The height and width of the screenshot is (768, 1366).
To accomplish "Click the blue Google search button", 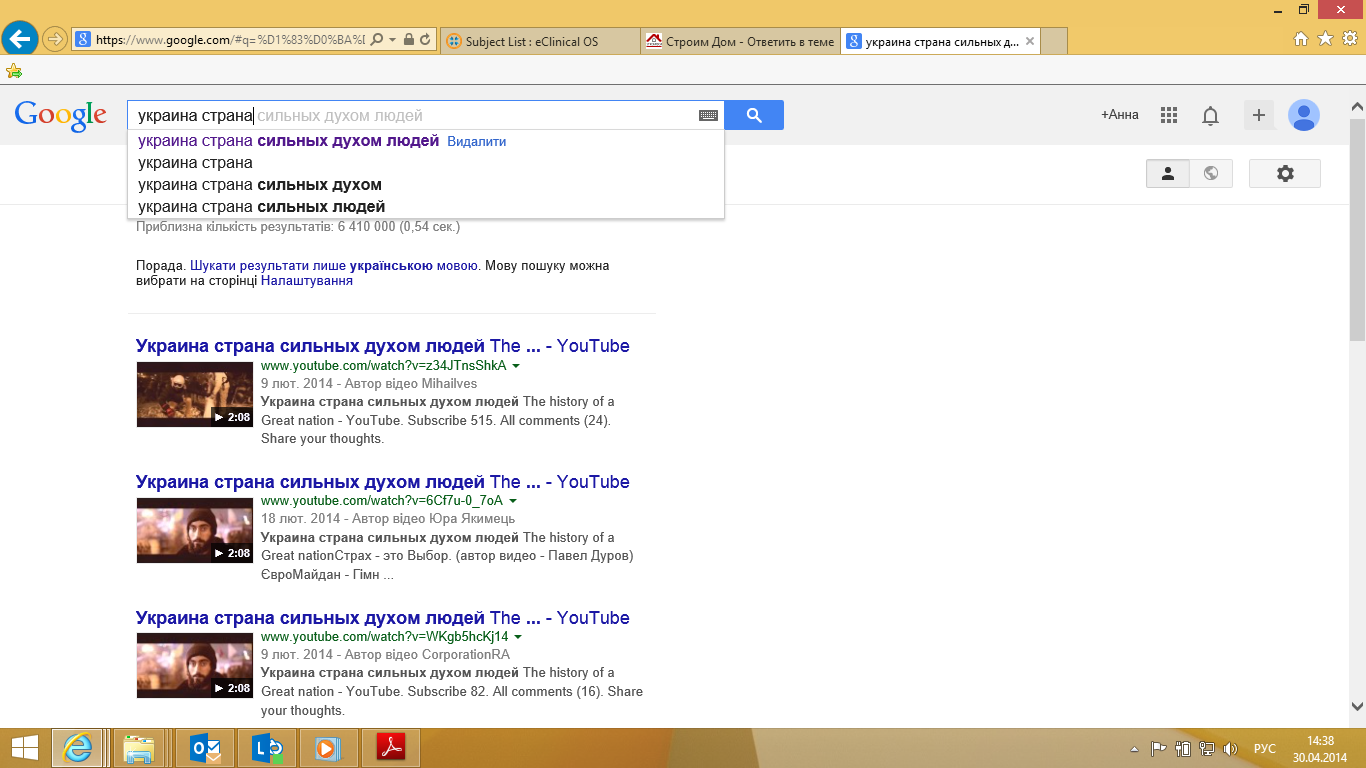I will [x=754, y=115].
